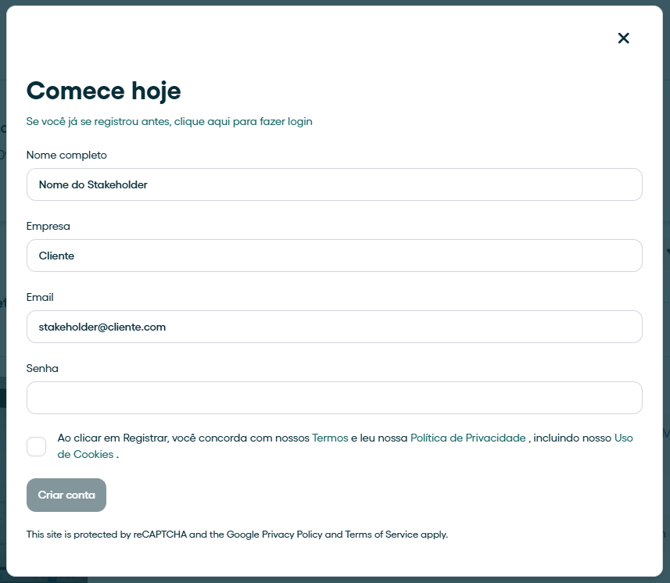Click the Email field label

(40, 297)
